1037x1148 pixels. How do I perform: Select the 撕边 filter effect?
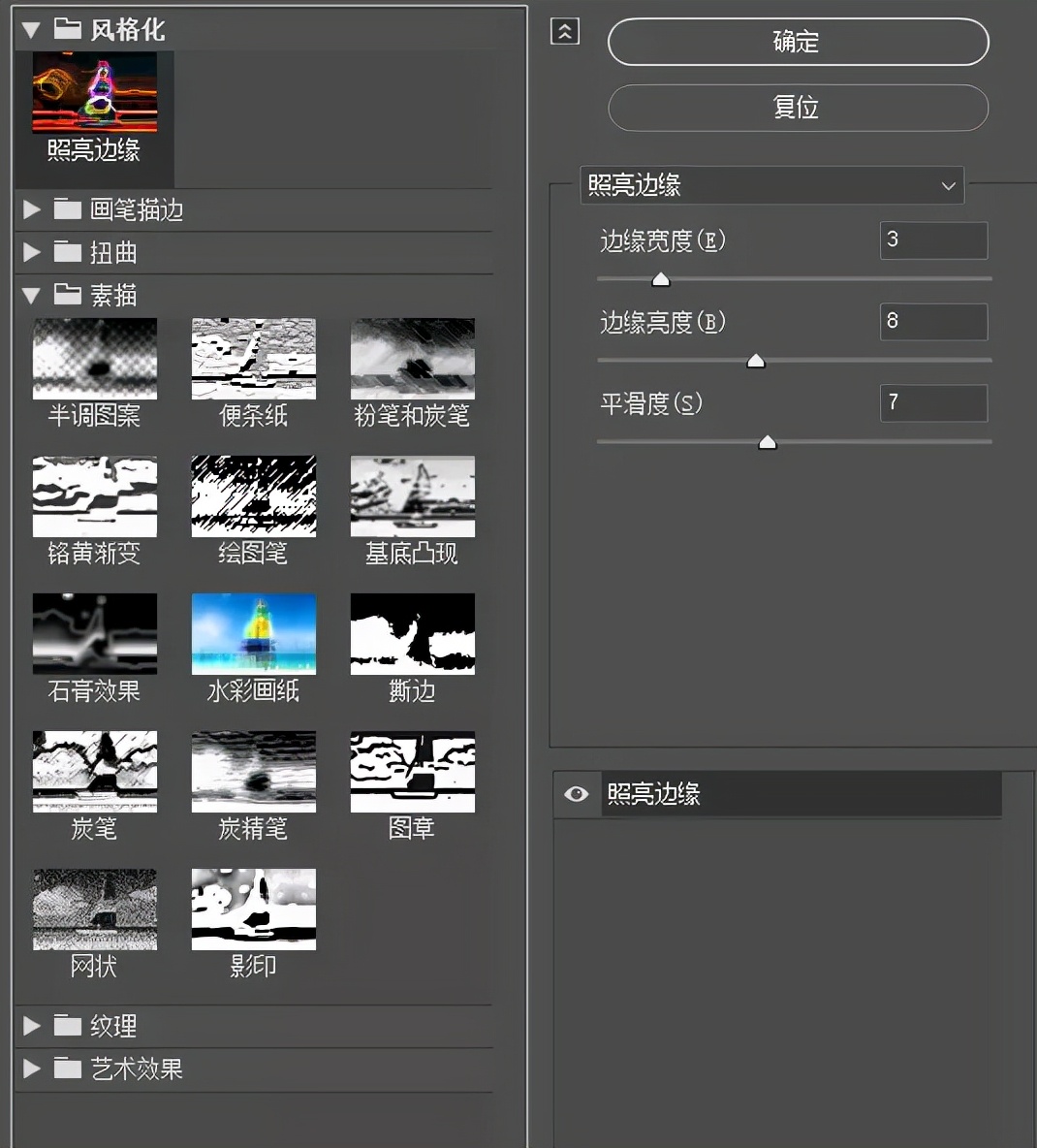coord(412,633)
